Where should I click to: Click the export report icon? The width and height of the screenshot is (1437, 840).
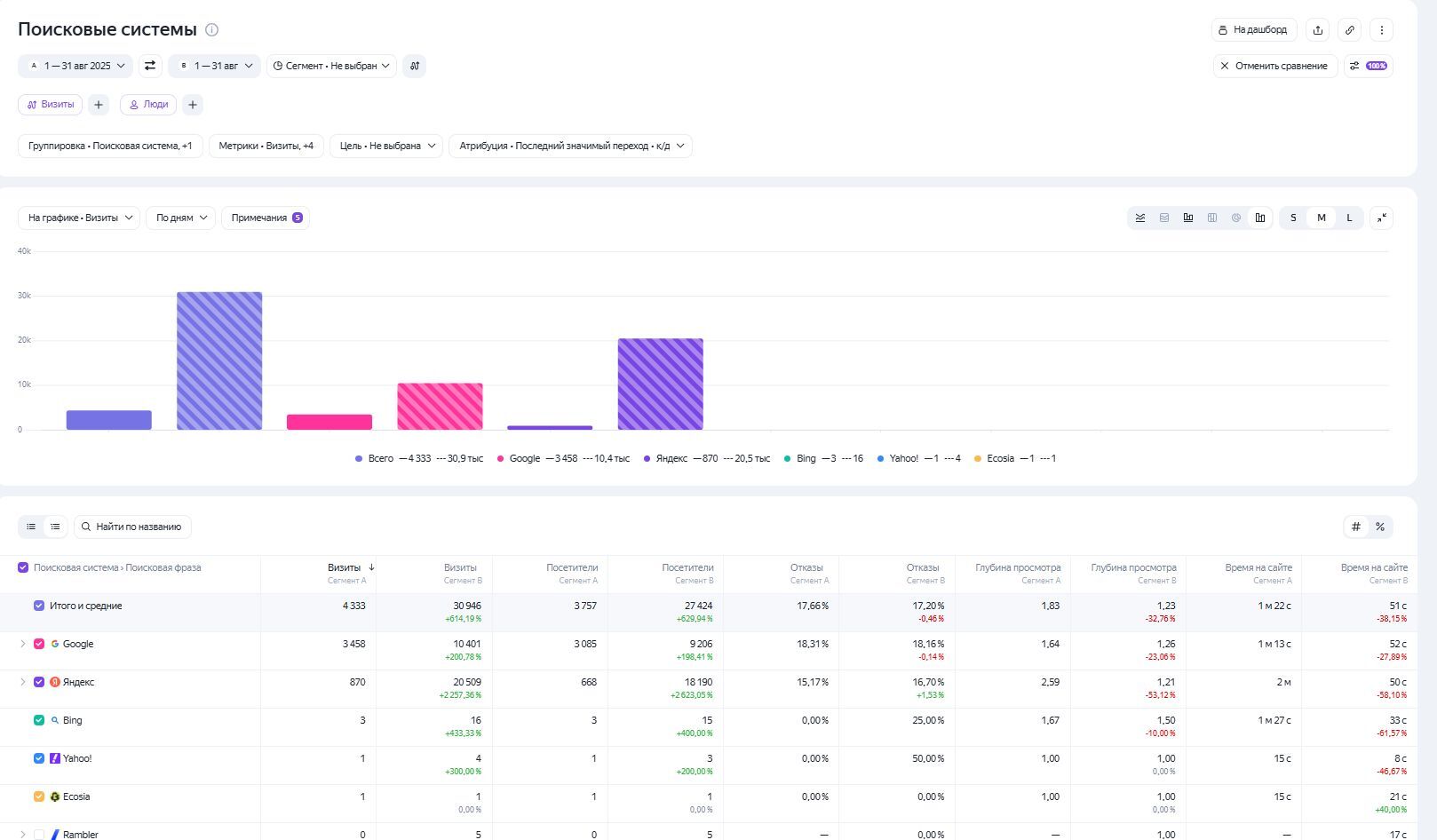tap(1318, 29)
